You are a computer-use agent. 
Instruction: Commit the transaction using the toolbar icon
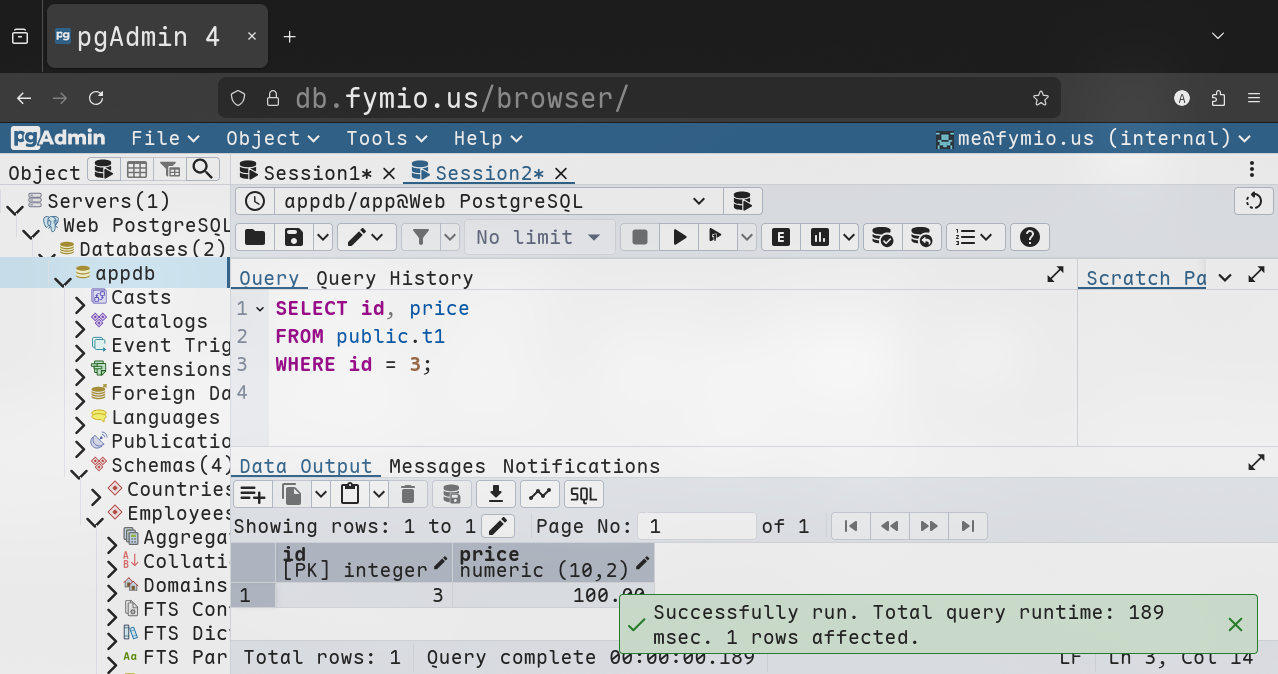click(882, 237)
